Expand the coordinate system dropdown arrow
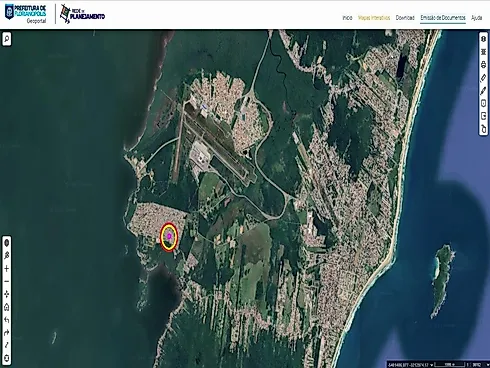490x368 pixels. click(x=432, y=364)
